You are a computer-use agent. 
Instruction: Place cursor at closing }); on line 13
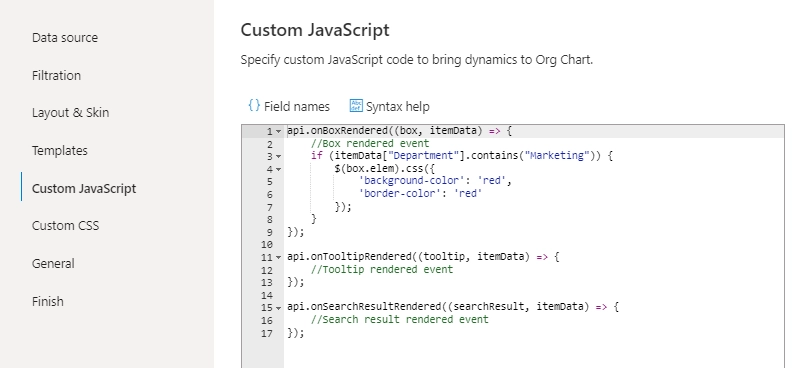tap(296, 282)
